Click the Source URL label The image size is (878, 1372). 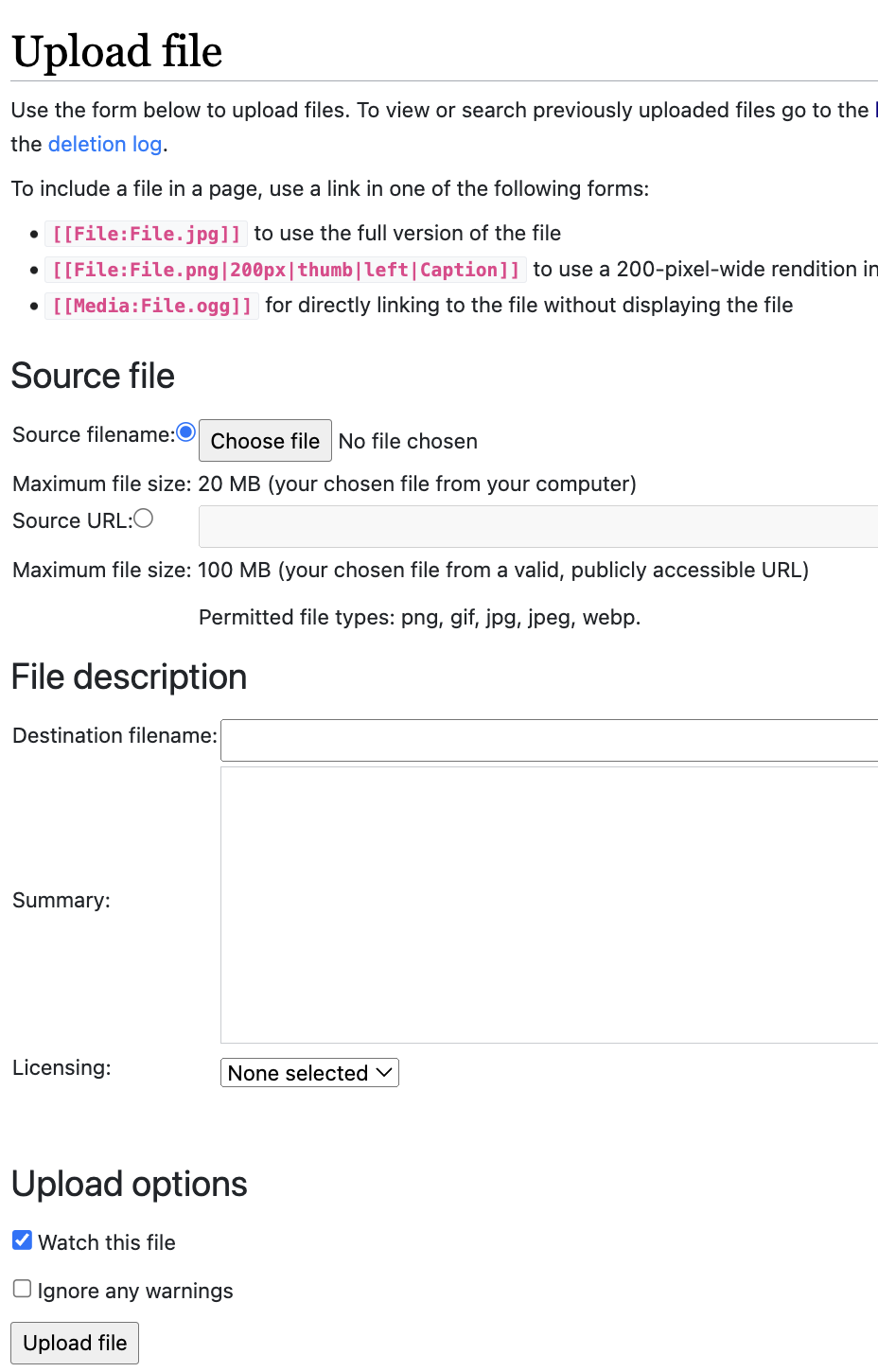coord(73,520)
